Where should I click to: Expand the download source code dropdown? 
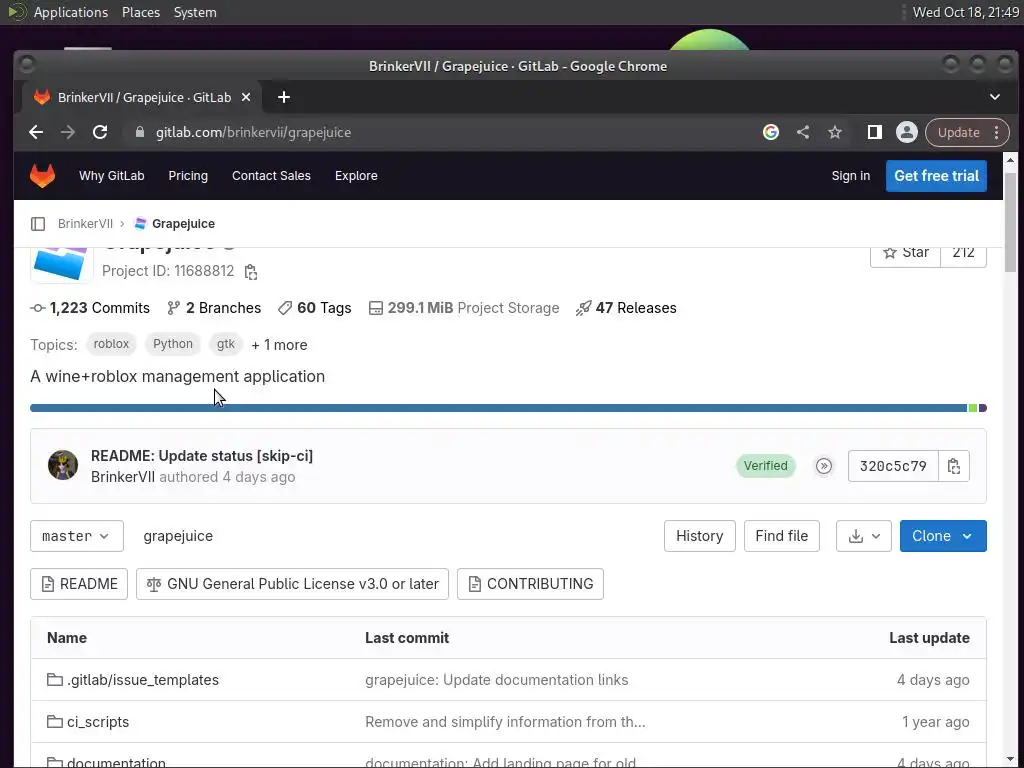point(863,536)
